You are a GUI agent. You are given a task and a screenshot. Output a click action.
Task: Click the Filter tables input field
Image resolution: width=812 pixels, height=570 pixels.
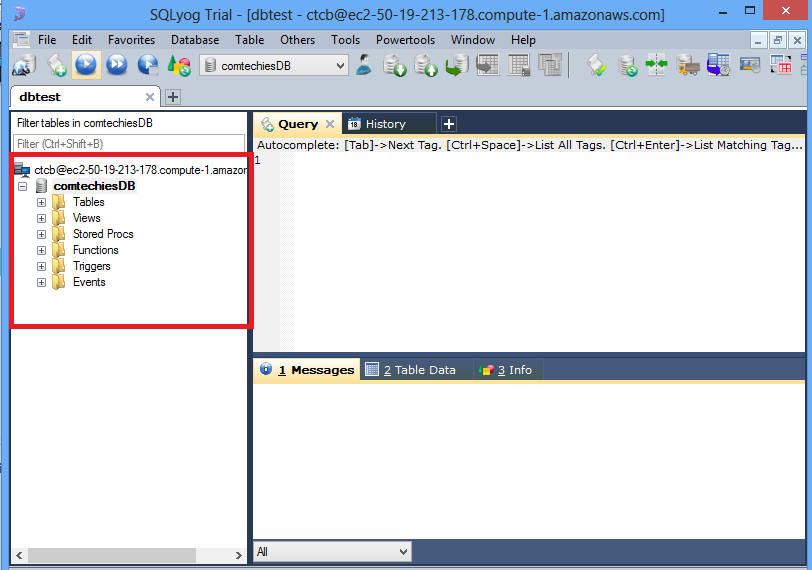(x=129, y=143)
